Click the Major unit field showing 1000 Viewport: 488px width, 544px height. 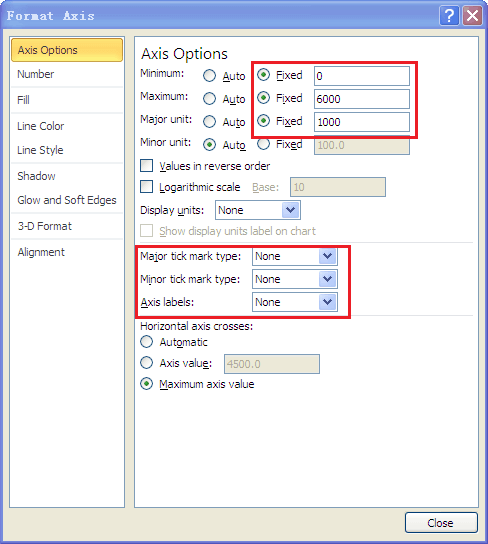[362, 122]
